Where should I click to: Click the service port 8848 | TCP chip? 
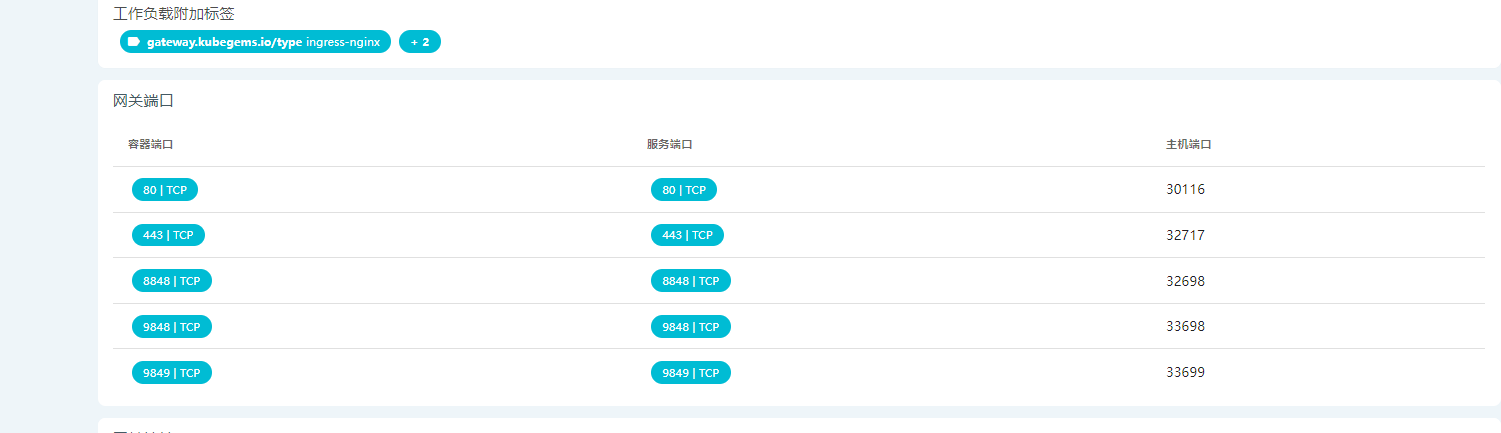point(691,281)
